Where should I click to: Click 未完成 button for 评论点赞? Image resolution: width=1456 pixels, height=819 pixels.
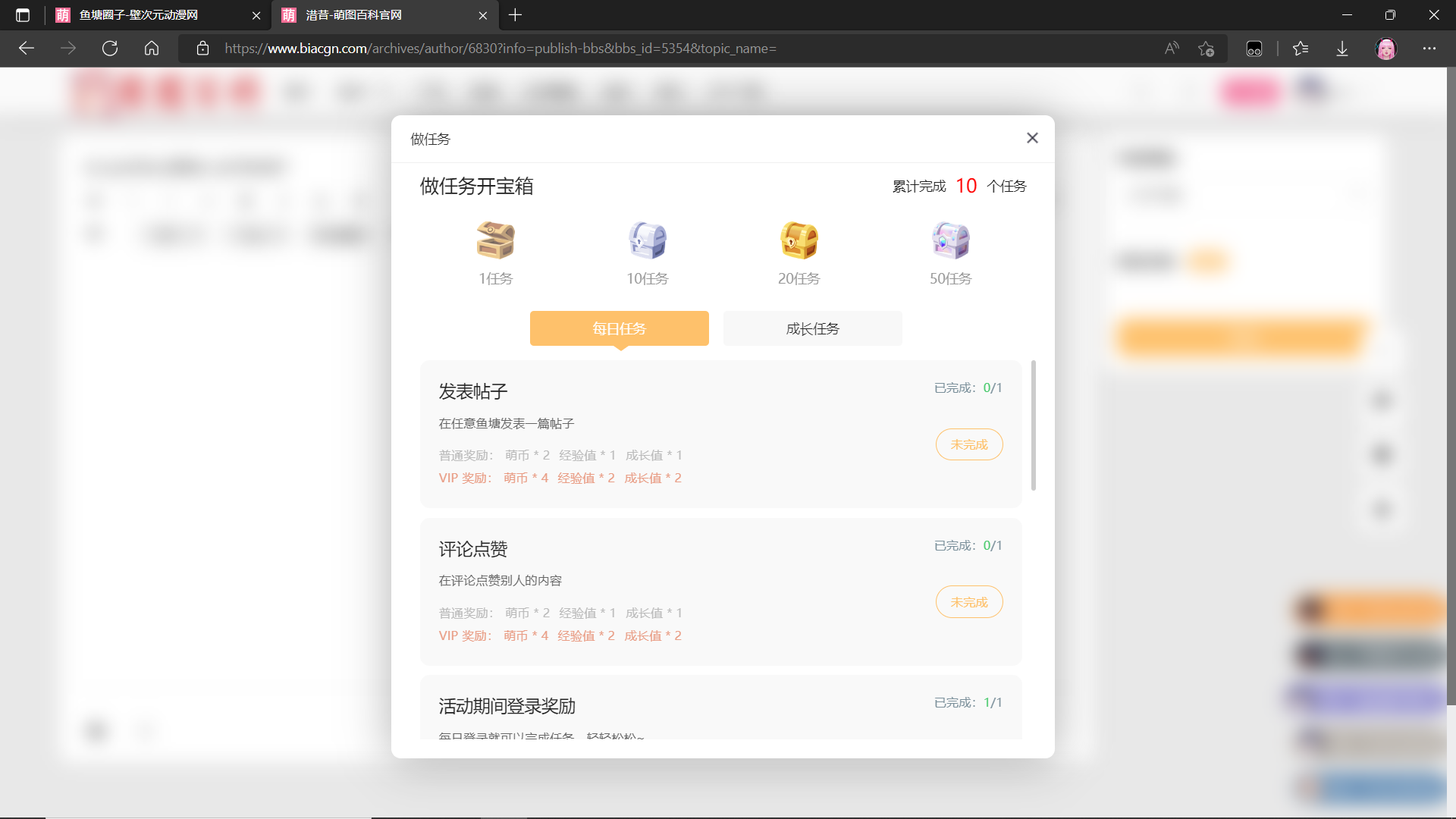968,601
